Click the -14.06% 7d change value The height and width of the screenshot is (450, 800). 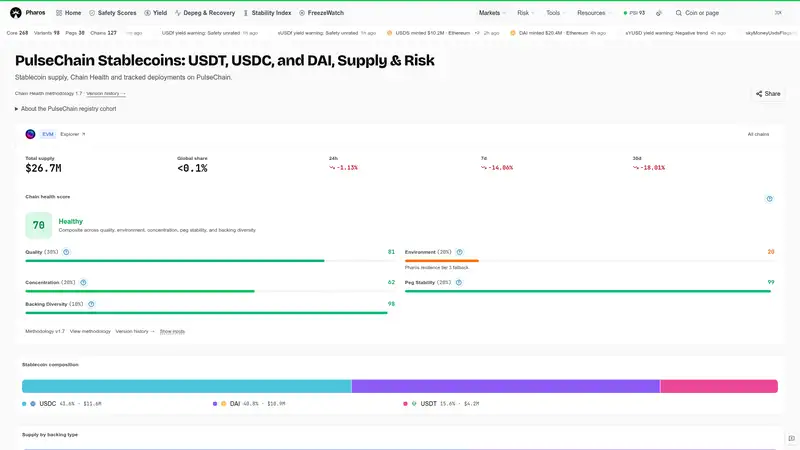496,167
